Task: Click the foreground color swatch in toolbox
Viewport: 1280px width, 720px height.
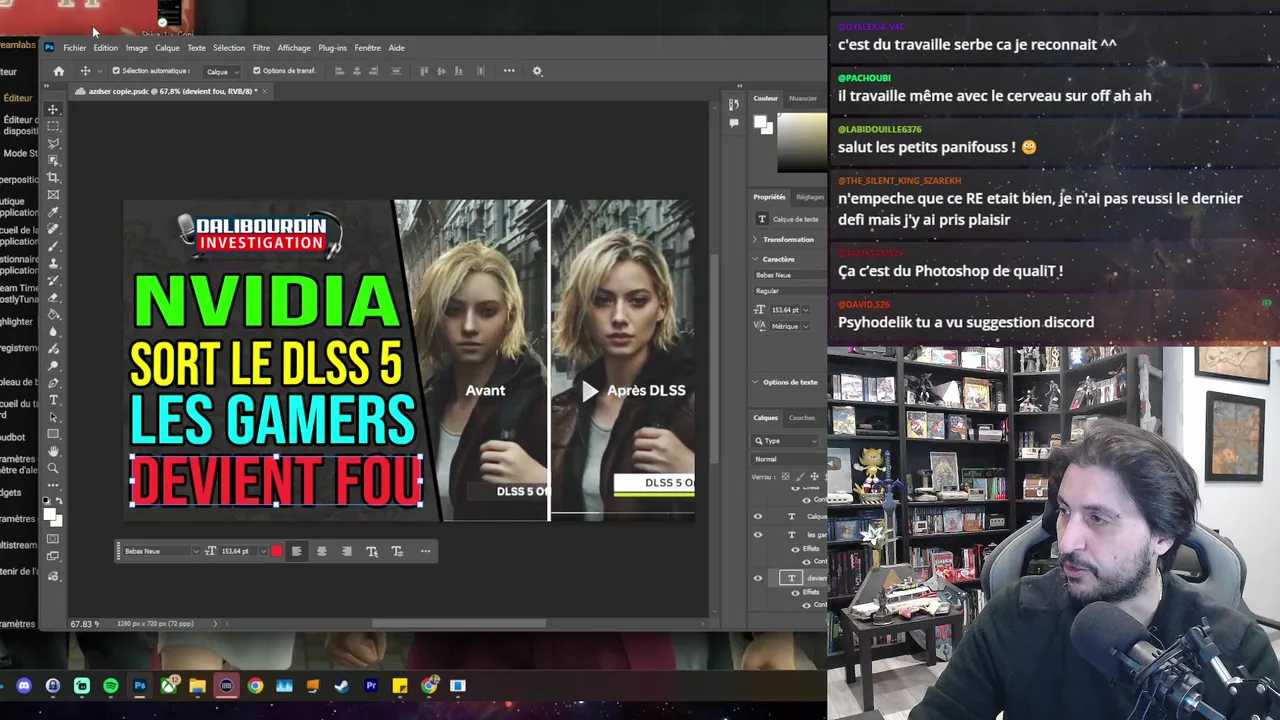Action: 49,514
